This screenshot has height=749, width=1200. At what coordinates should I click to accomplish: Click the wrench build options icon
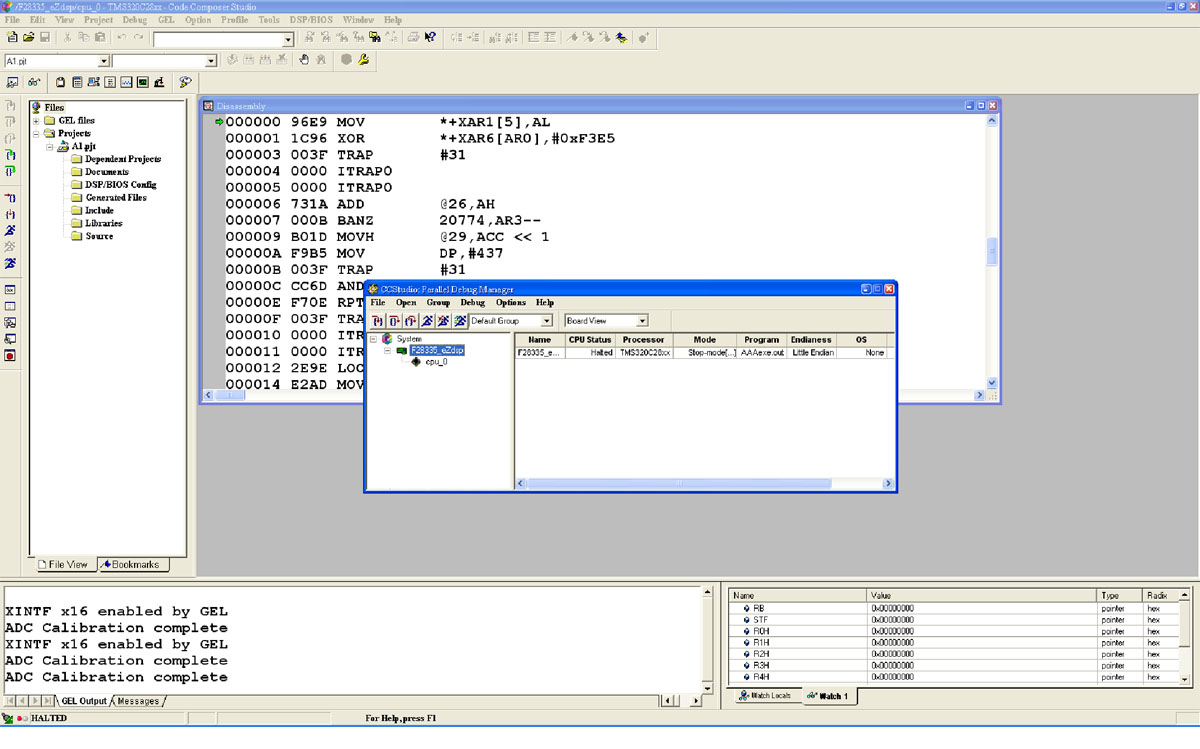[x=363, y=60]
